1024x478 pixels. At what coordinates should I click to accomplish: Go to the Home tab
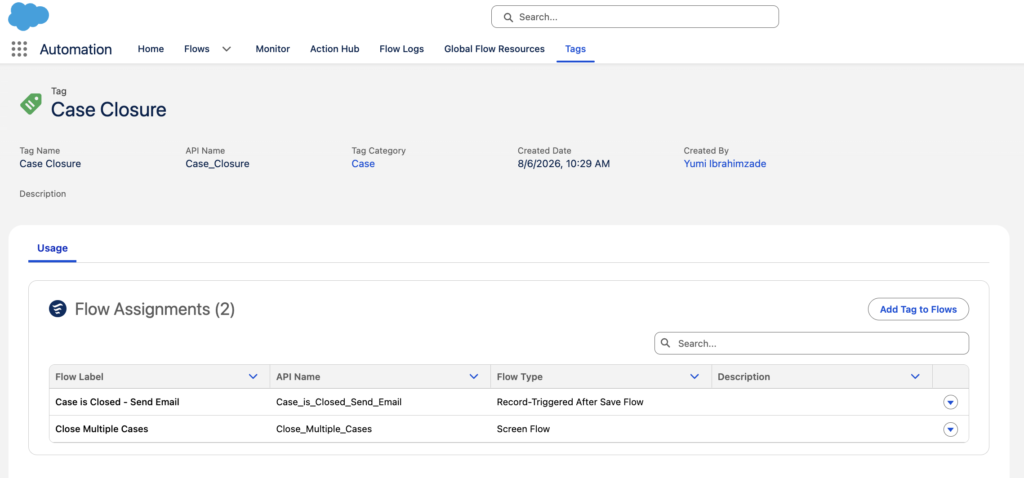pyautogui.click(x=151, y=49)
